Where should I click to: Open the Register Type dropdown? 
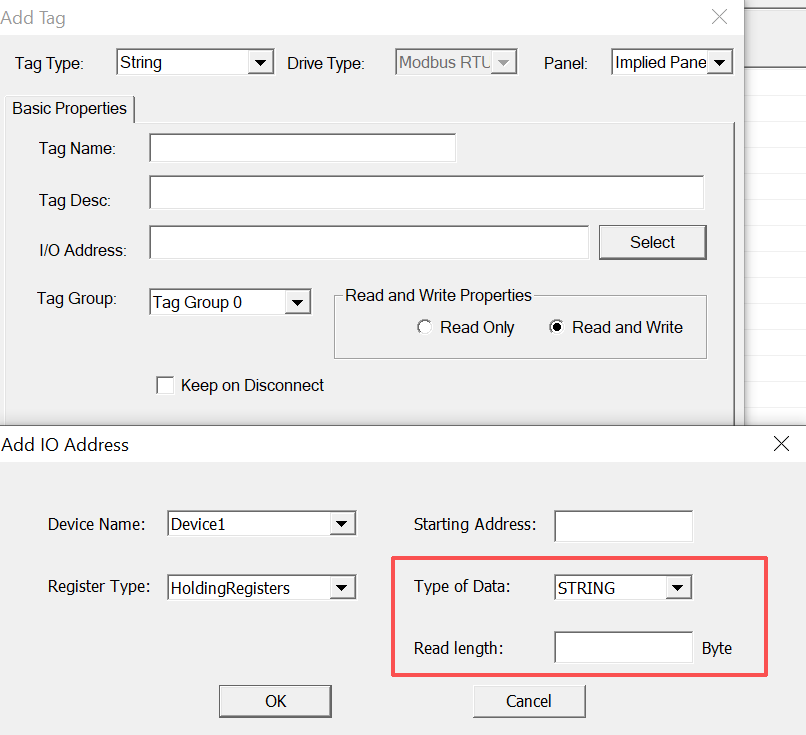[x=342, y=588]
